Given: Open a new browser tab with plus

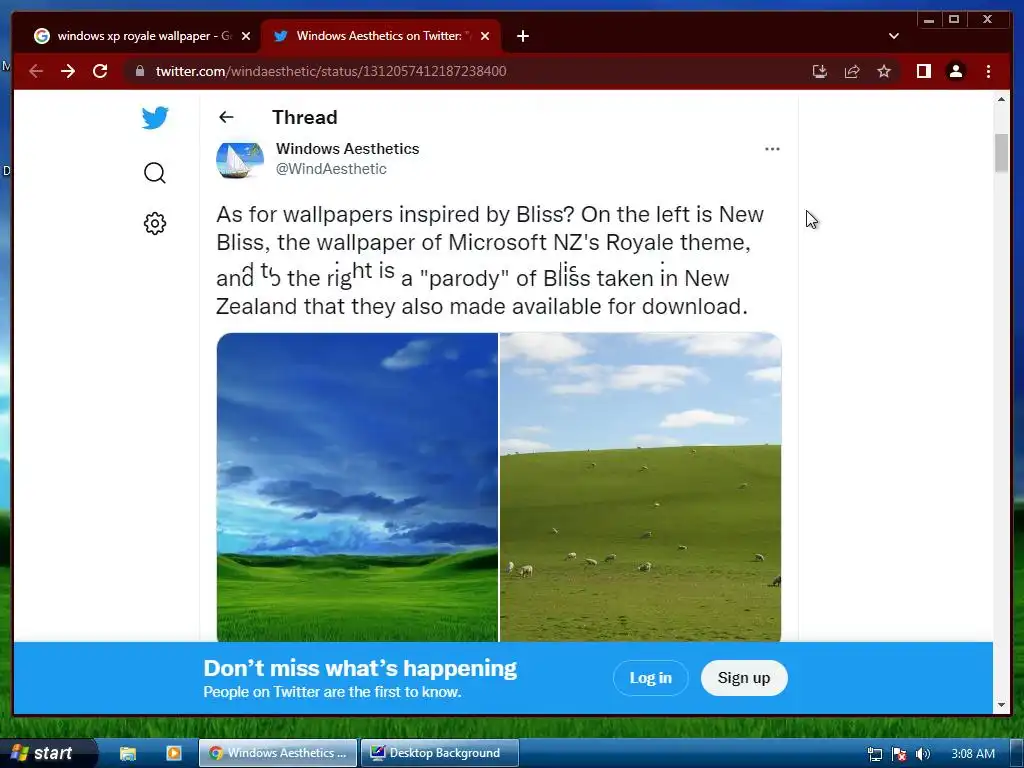Looking at the screenshot, I should pyautogui.click(x=522, y=36).
